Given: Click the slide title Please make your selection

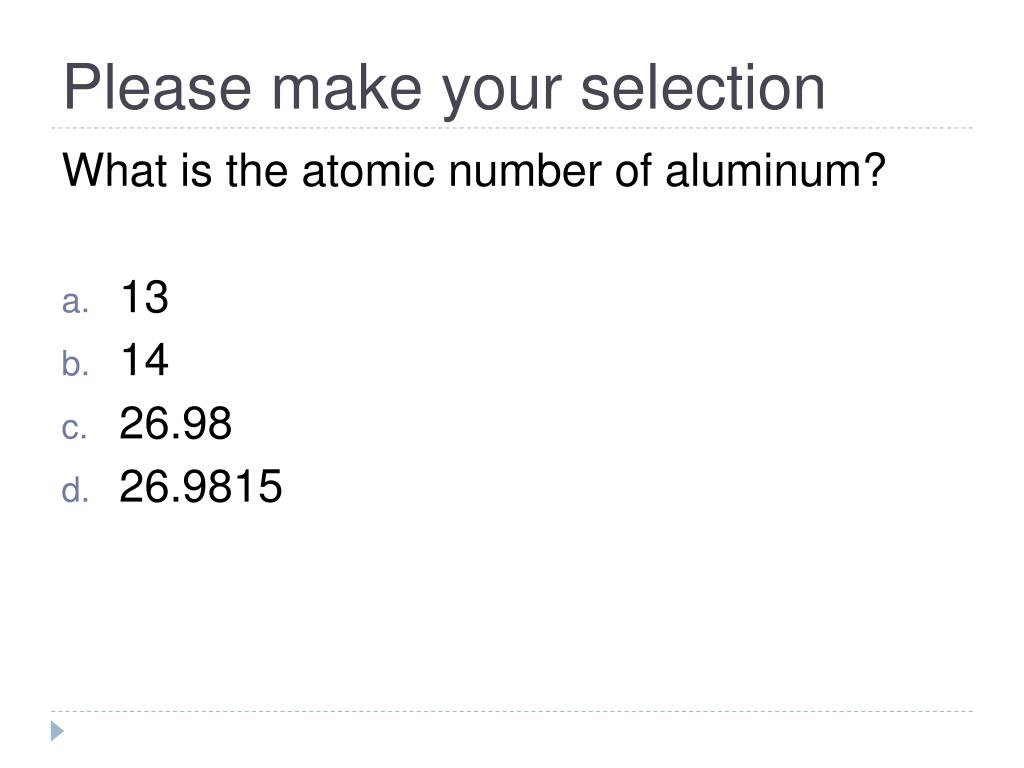Looking at the screenshot, I should point(444,89).
